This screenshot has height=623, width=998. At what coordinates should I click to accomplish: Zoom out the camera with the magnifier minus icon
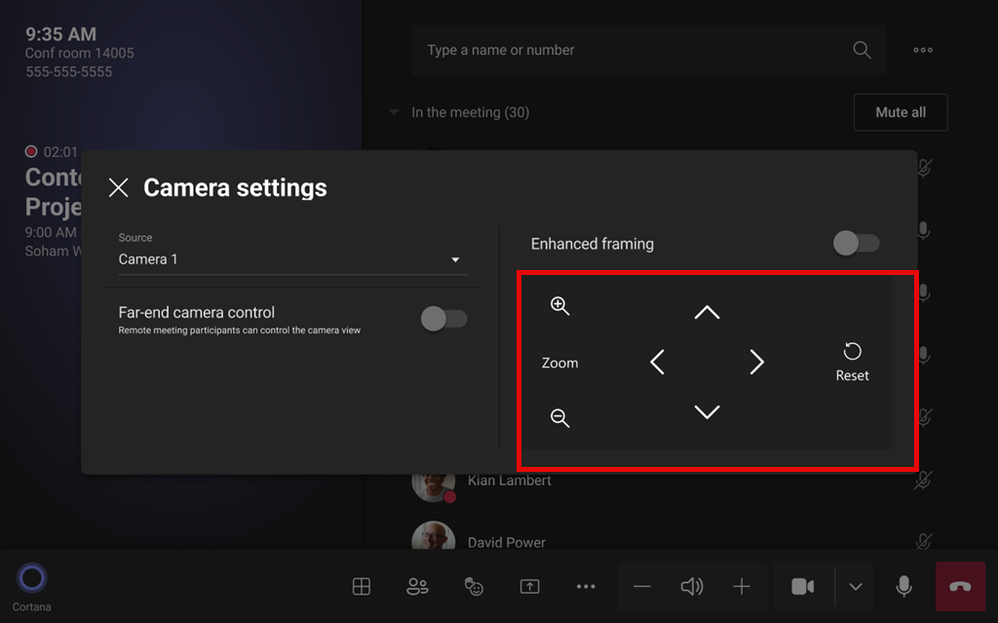click(559, 417)
